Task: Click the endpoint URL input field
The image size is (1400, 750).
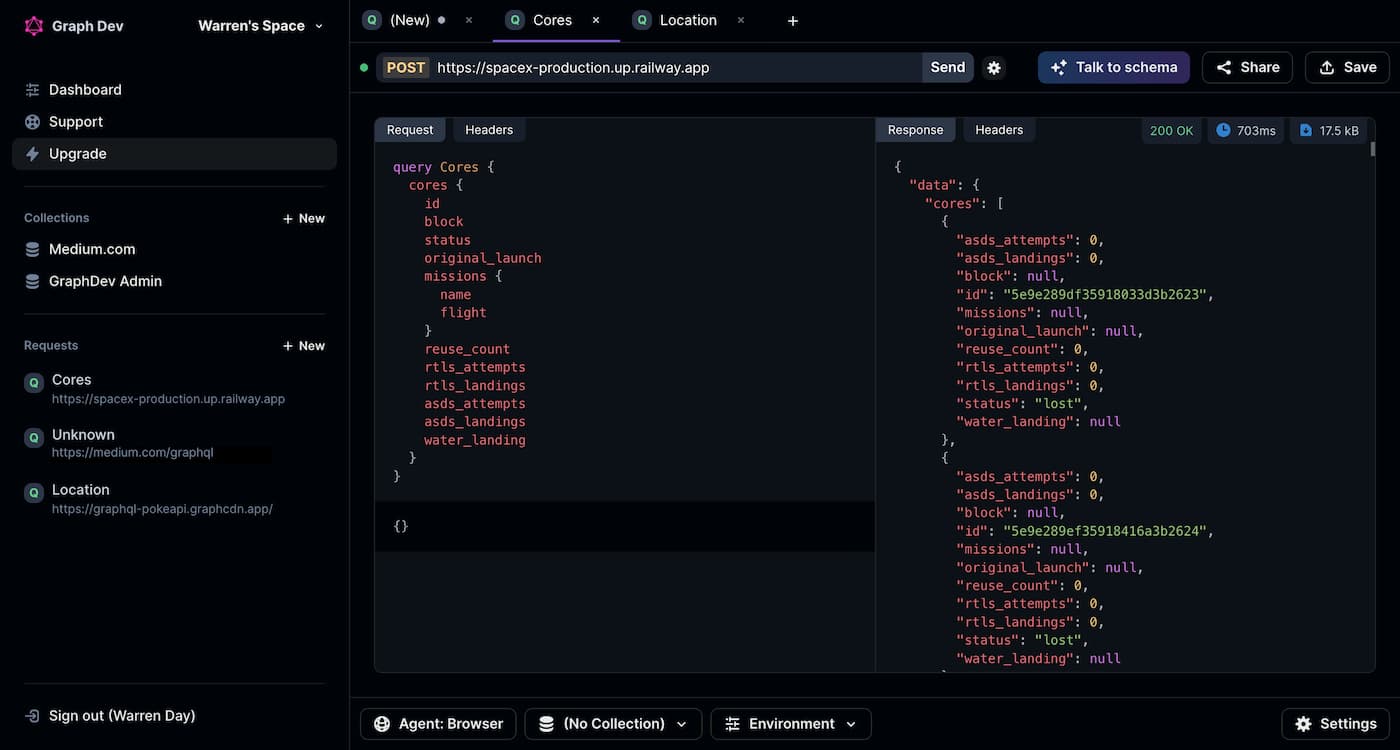Action: click(675, 68)
